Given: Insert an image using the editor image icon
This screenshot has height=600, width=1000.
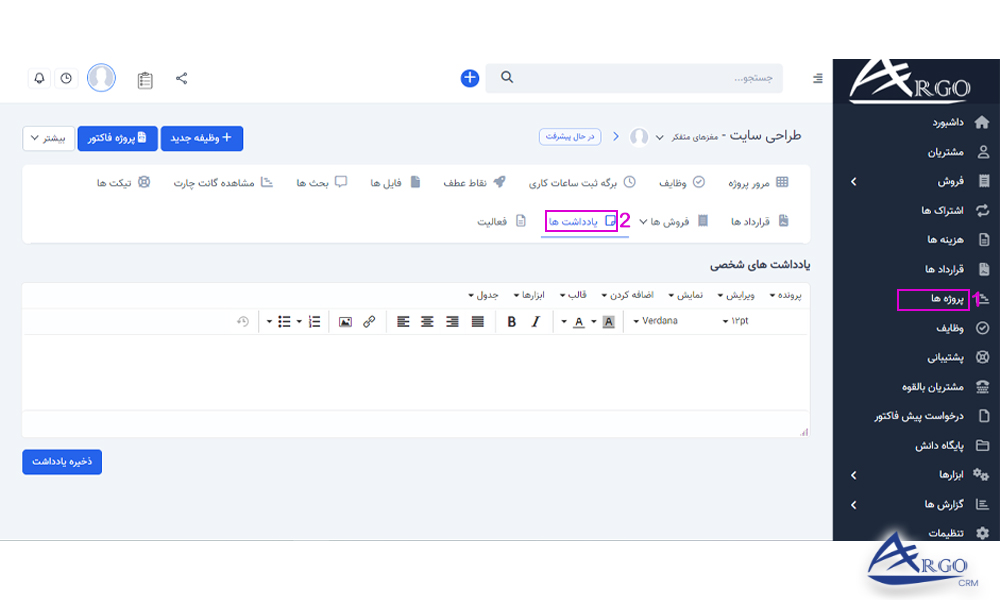Looking at the screenshot, I should pos(346,322).
